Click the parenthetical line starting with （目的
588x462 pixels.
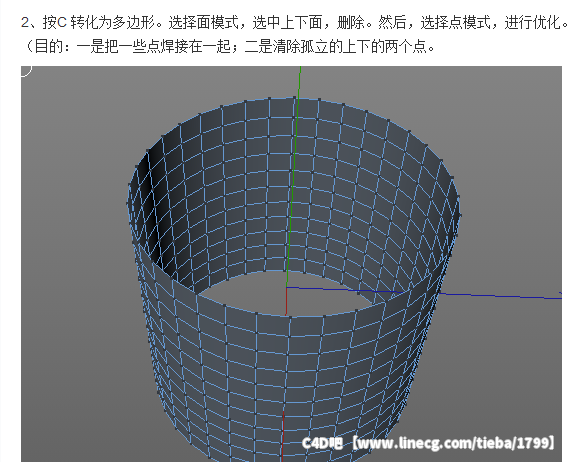click(229, 47)
